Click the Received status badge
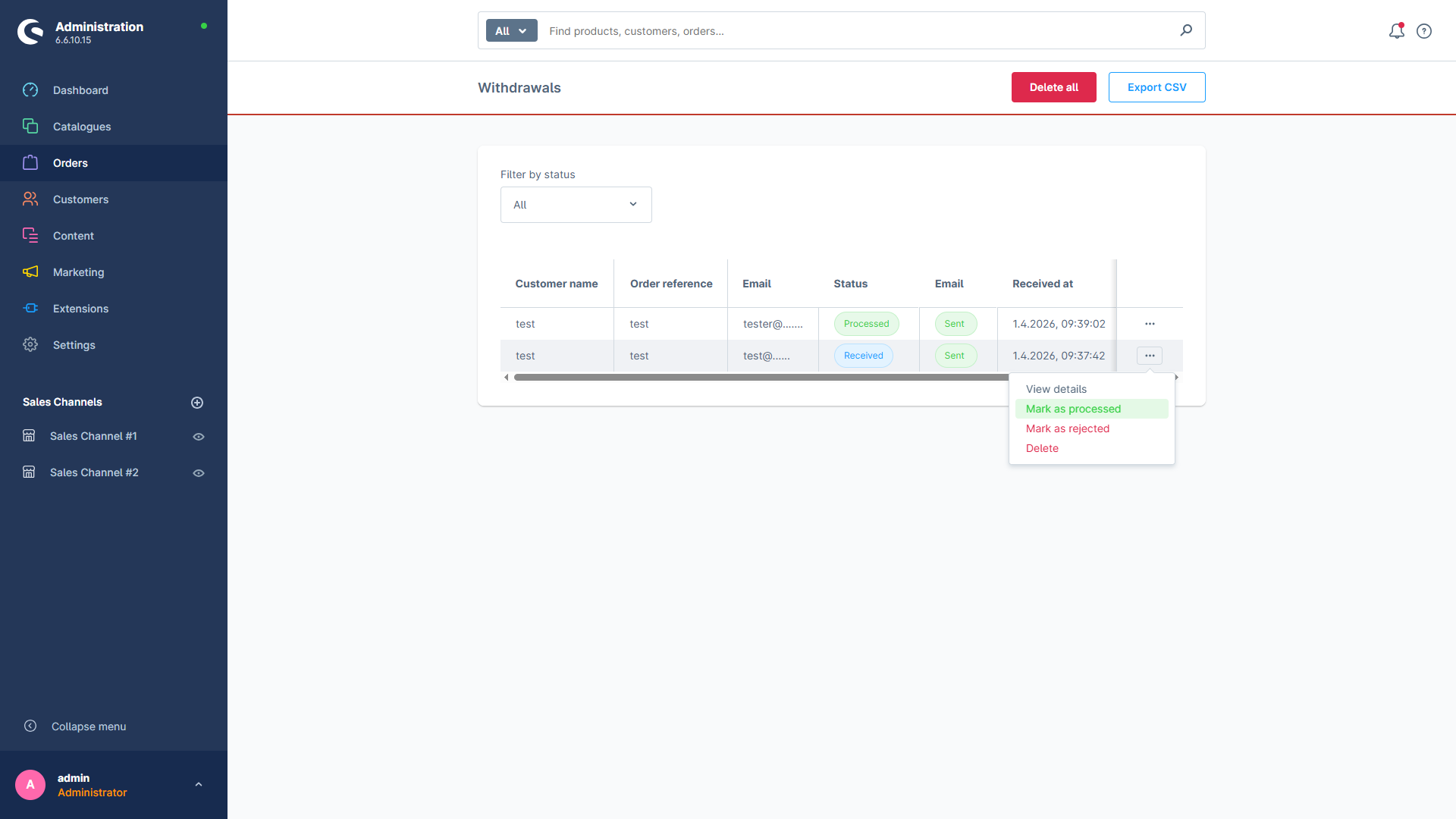The image size is (1456, 819). tap(864, 356)
